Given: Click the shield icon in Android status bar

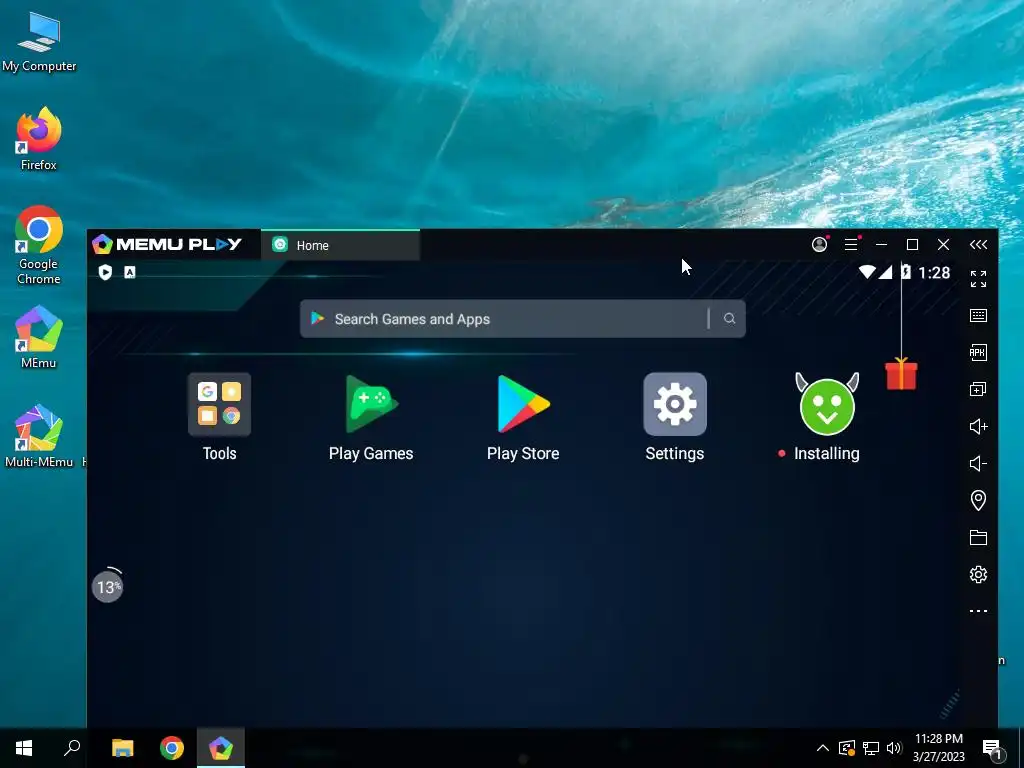Looking at the screenshot, I should [105, 272].
